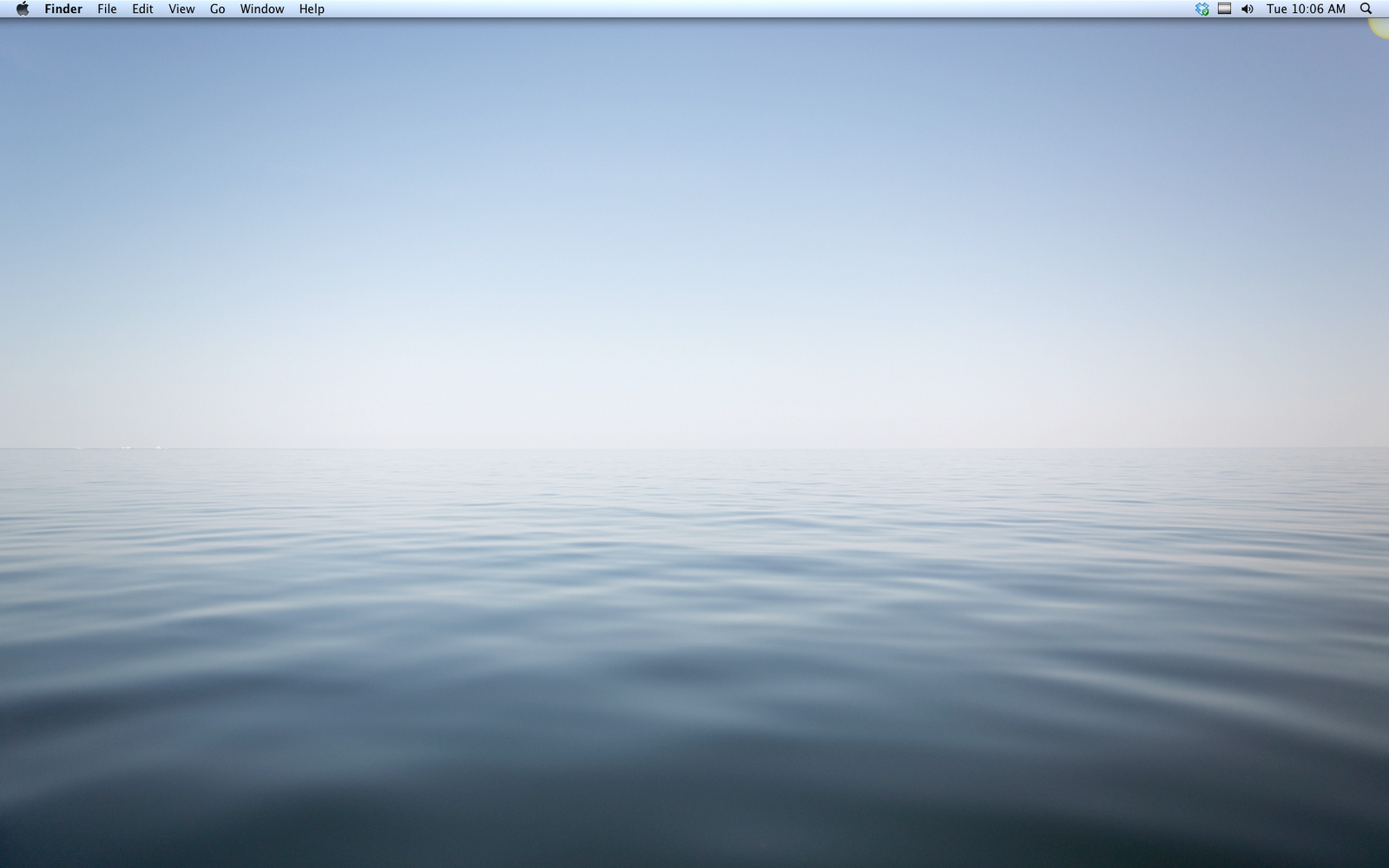Open the Edit menu
The width and height of the screenshot is (1389, 868).
point(142,9)
